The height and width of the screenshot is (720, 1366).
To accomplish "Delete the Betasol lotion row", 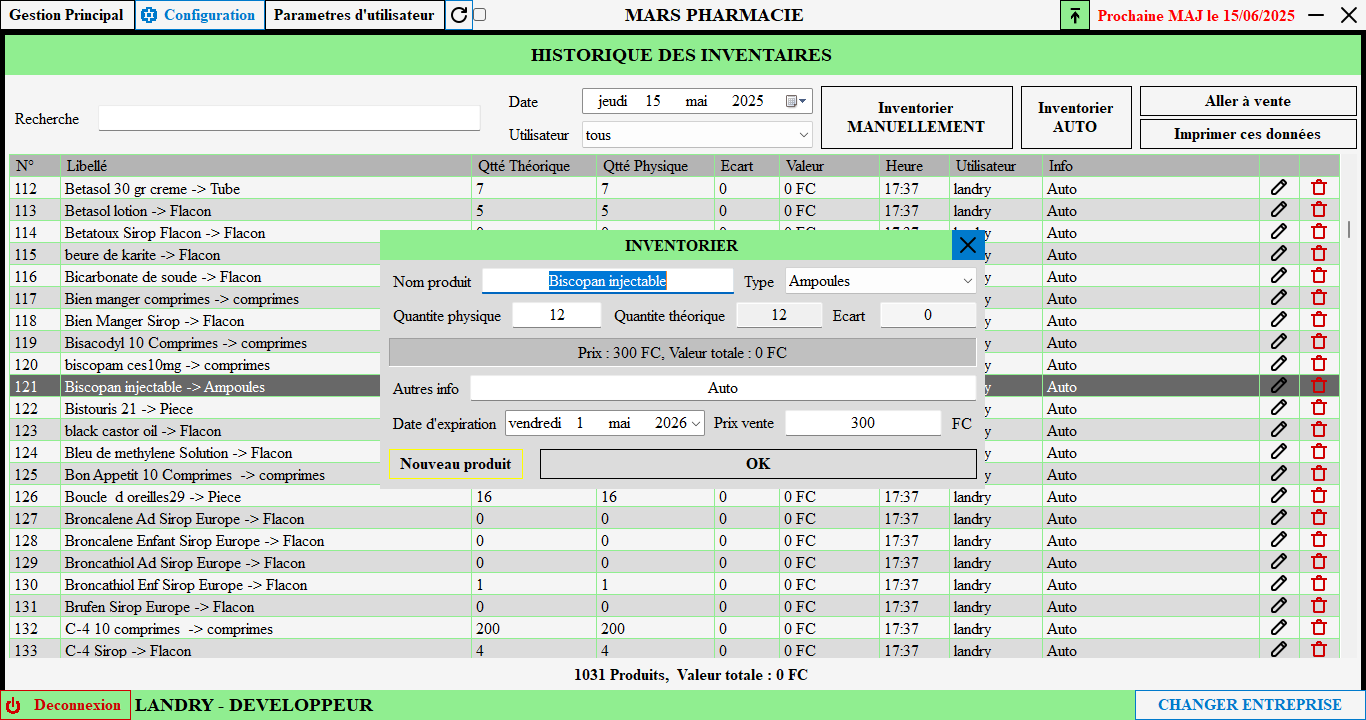I will 1319,209.
